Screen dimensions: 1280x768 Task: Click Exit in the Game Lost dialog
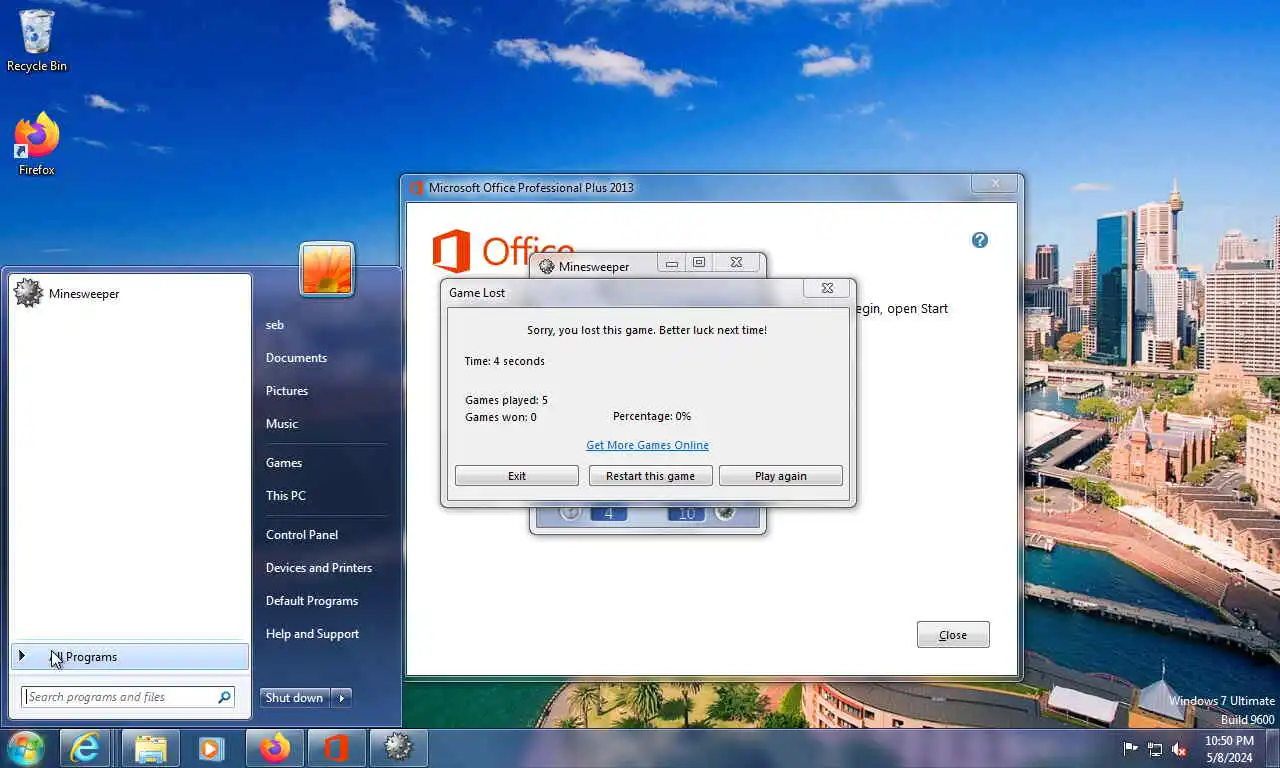click(517, 476)
